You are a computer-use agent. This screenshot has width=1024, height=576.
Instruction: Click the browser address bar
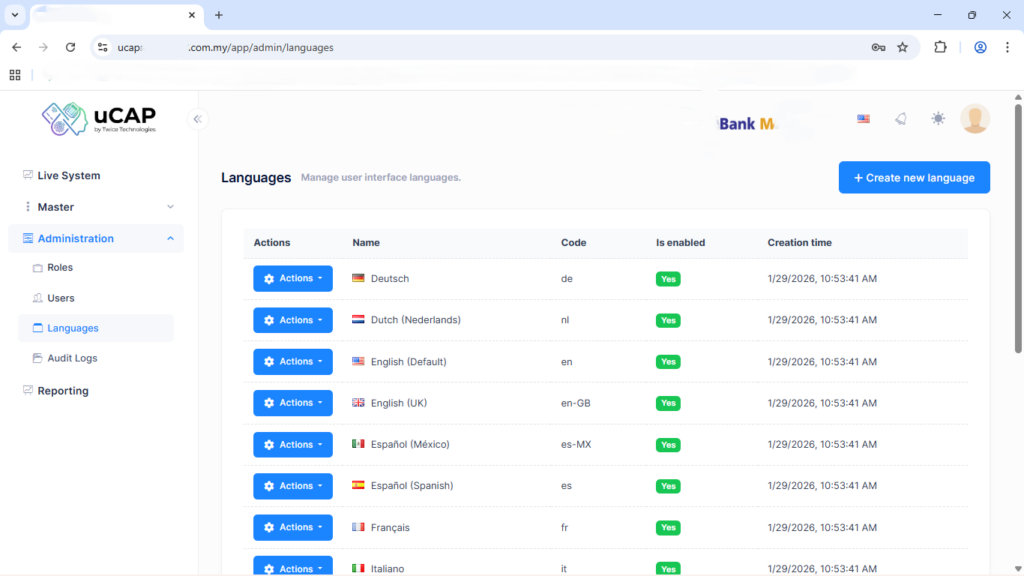[x=480, y=47]
